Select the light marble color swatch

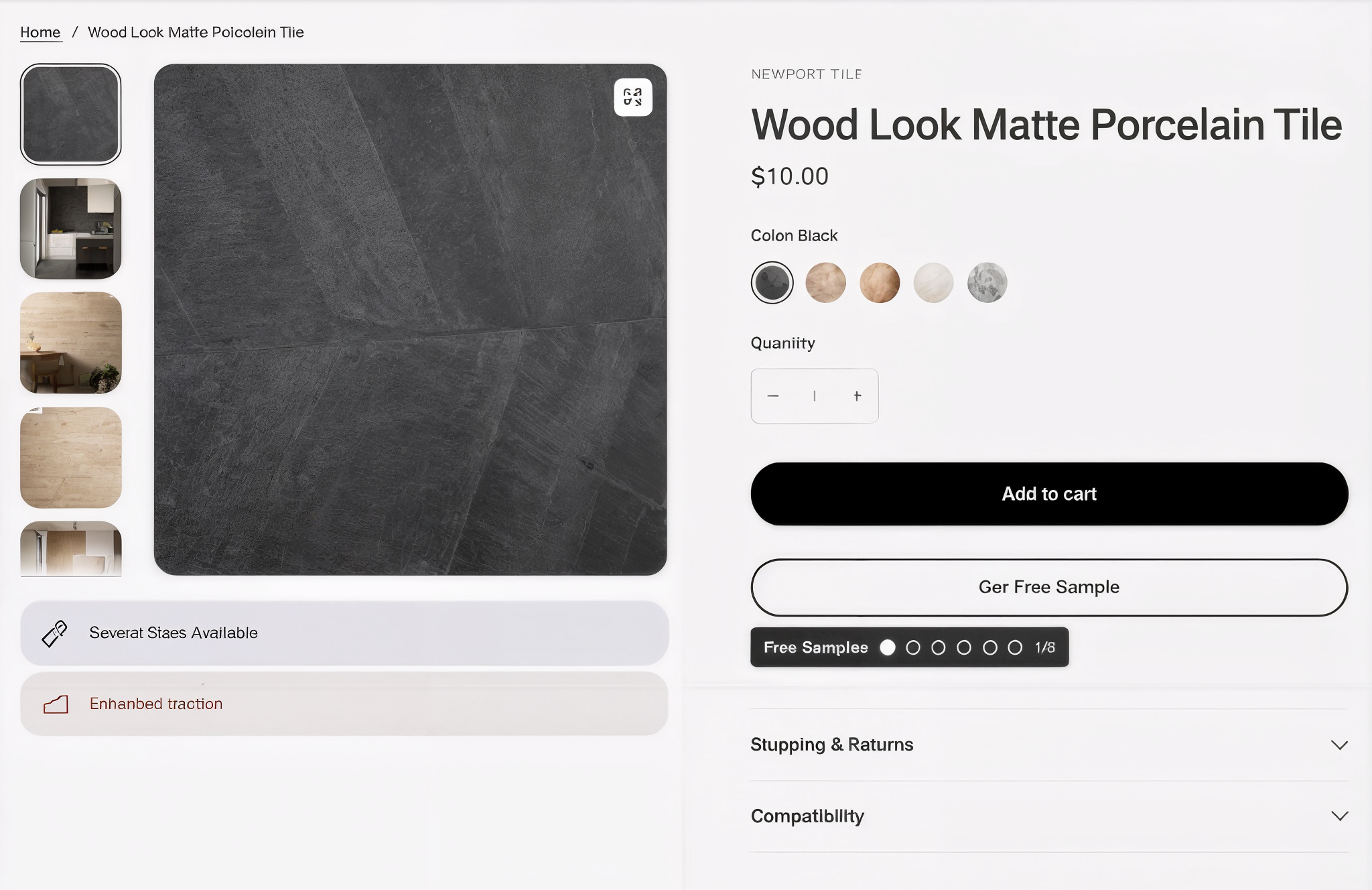(x=933, y=282)
